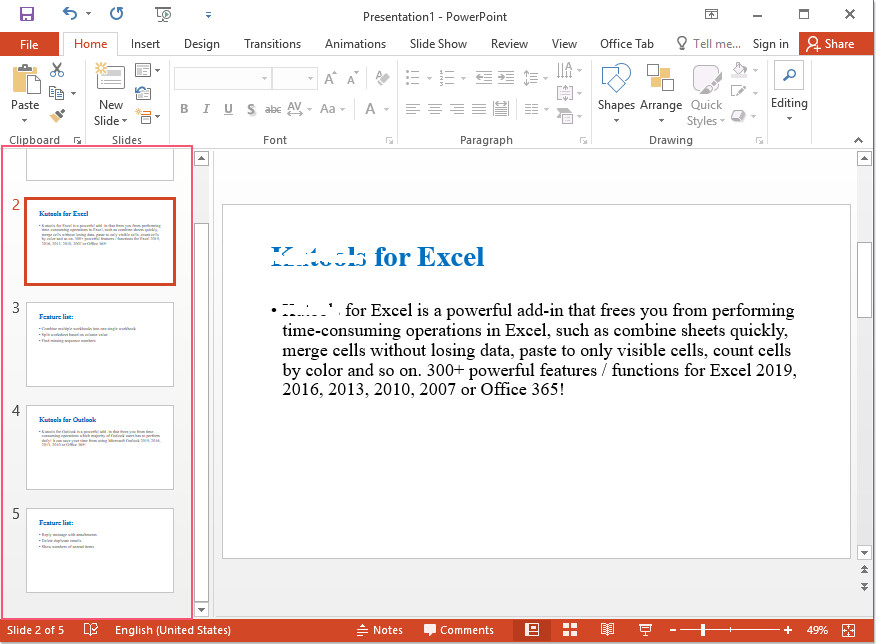Open the Transitions tab

[x=272, y=44]
